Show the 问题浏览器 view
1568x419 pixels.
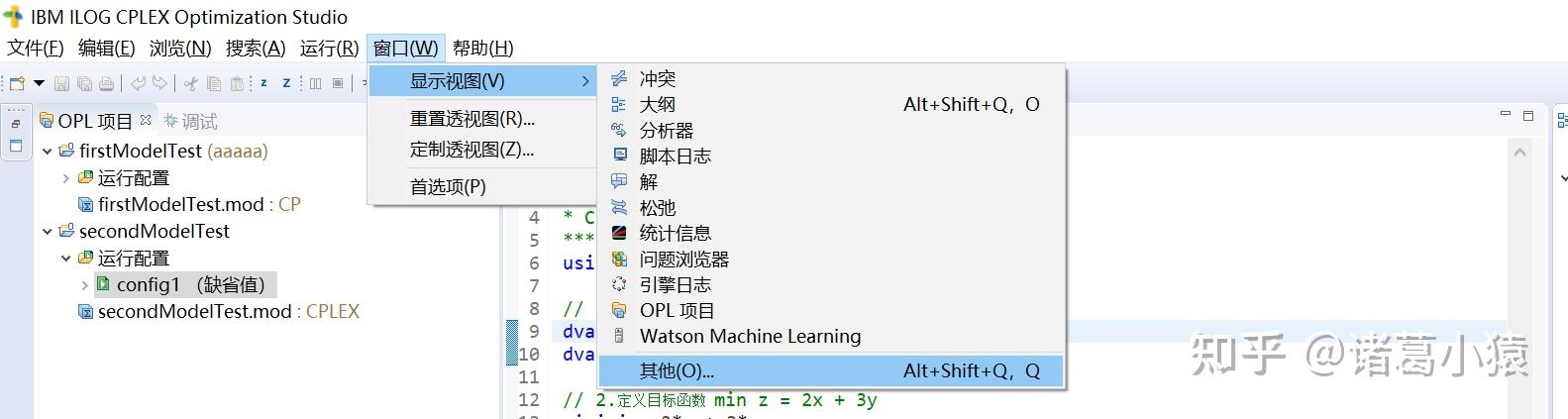[x=831, y=259]
